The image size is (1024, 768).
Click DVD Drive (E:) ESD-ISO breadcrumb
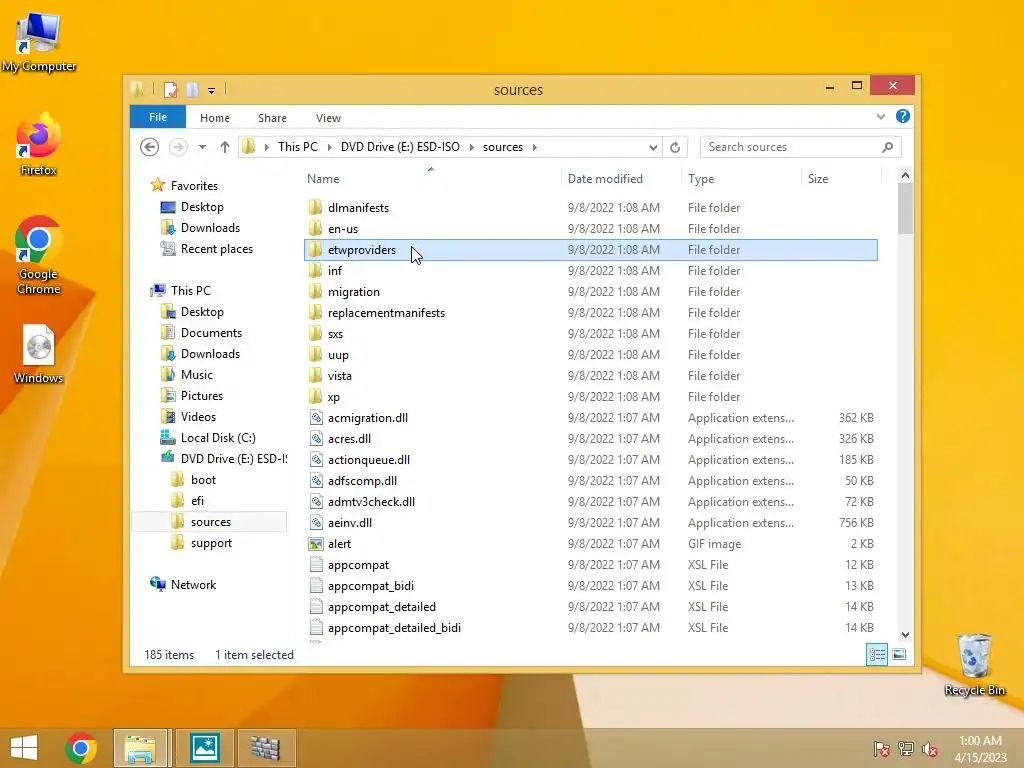[400, 147]
